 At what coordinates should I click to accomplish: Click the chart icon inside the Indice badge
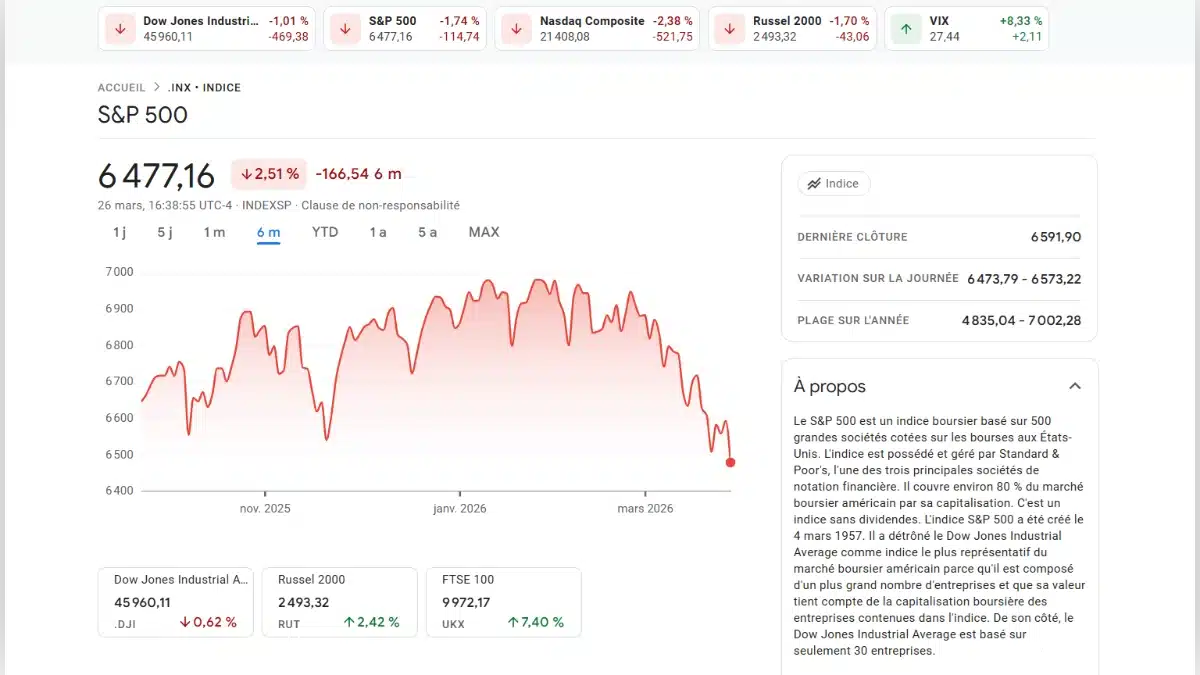[814, 183]
